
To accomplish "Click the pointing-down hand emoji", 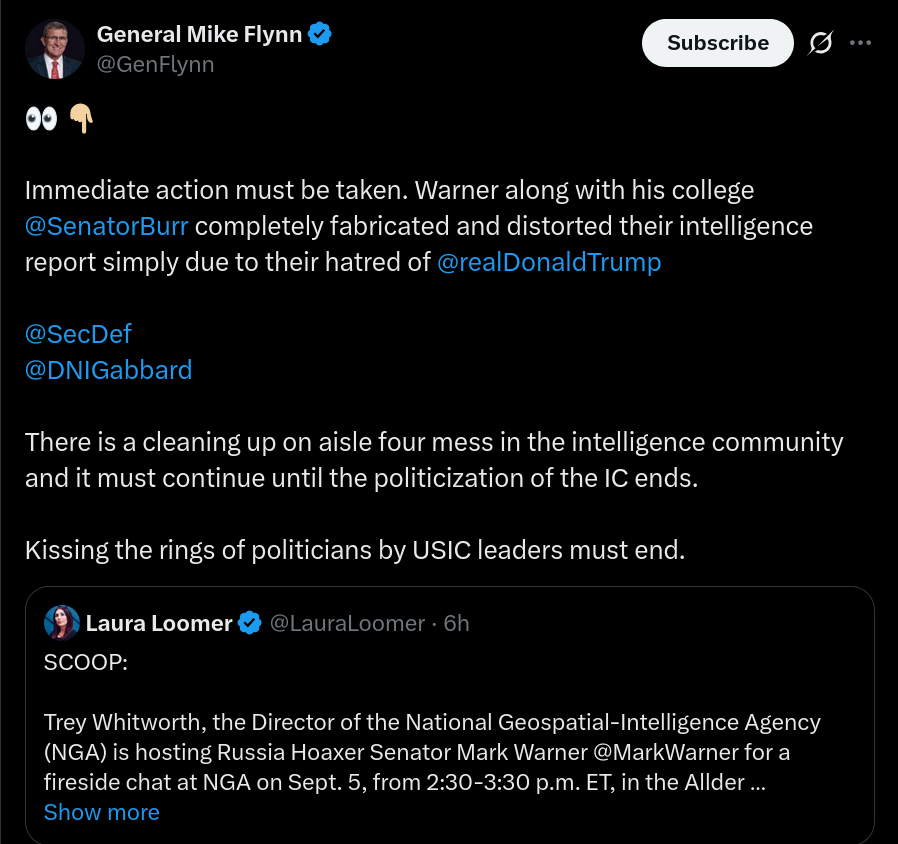I will tap(81, 119).
